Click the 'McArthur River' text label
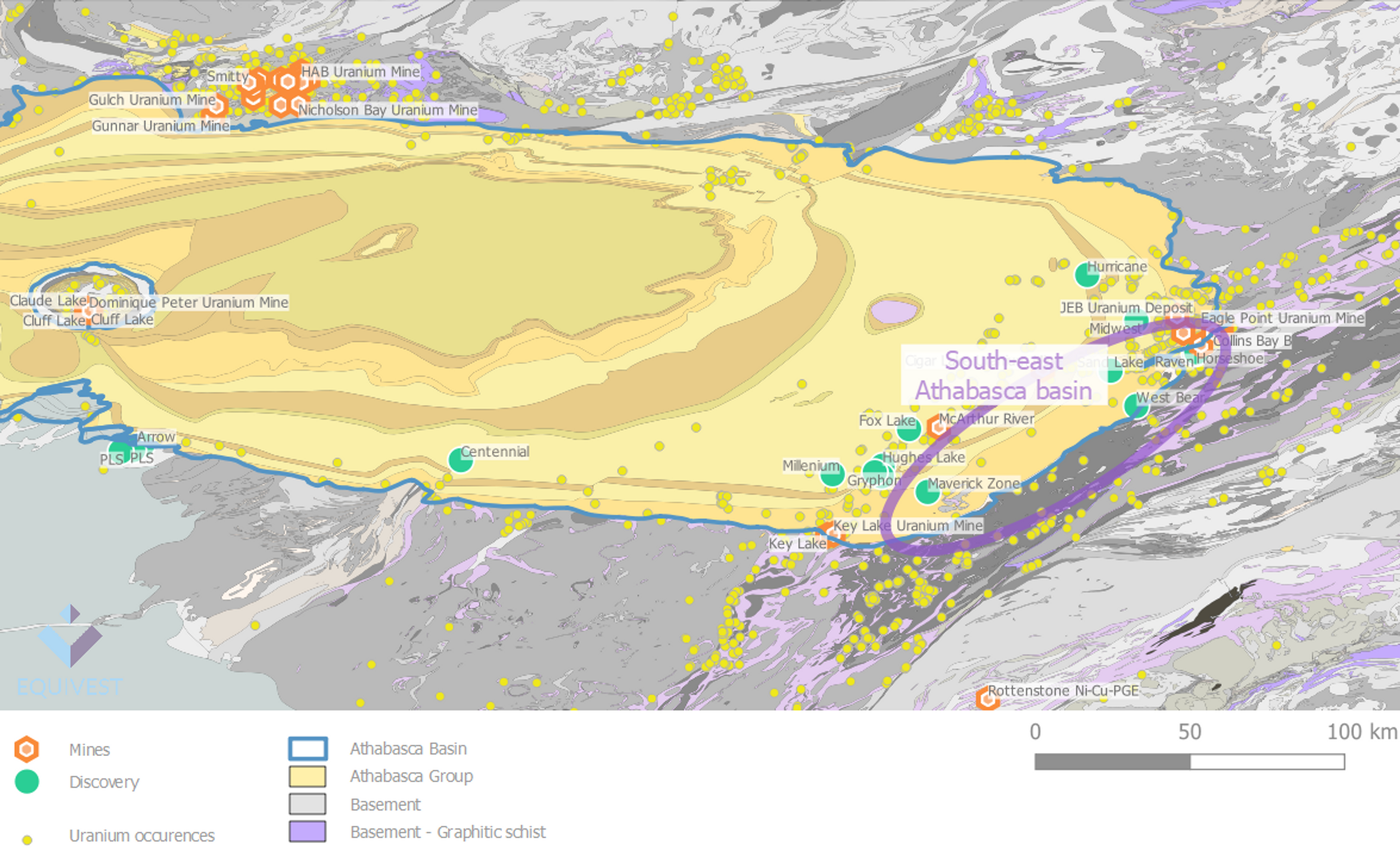The width and height of the screenshot is (1400, 858). [986, 419]
